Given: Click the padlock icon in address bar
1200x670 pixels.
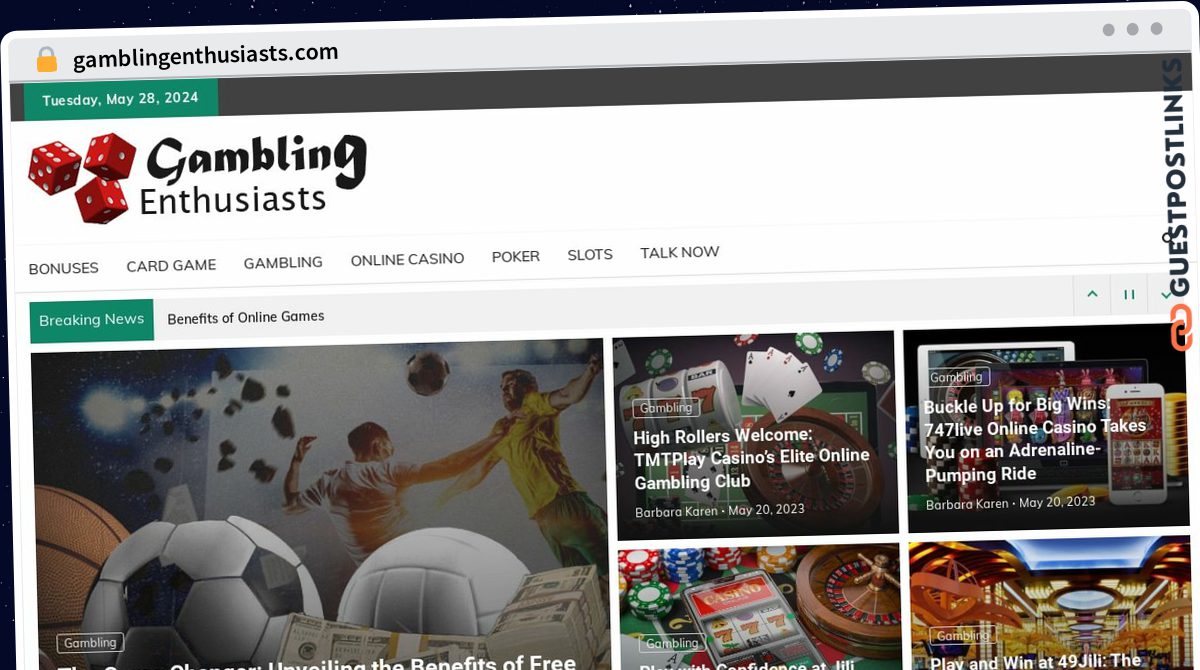Looking at the screenshot, I should [x=46, y=59].
